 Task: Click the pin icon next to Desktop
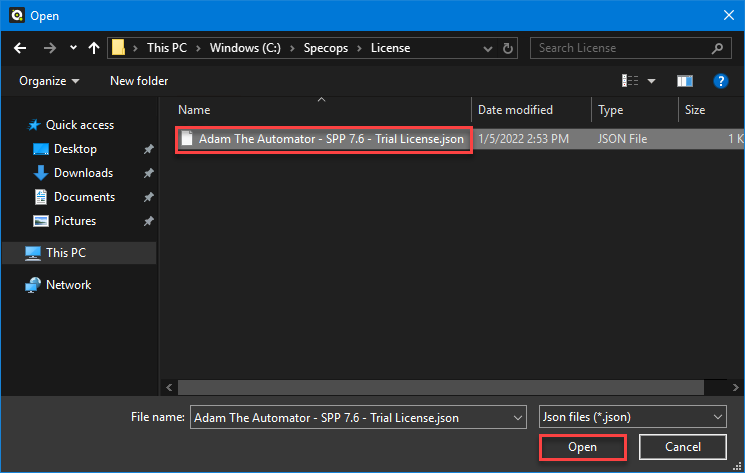tap(149, 149)
